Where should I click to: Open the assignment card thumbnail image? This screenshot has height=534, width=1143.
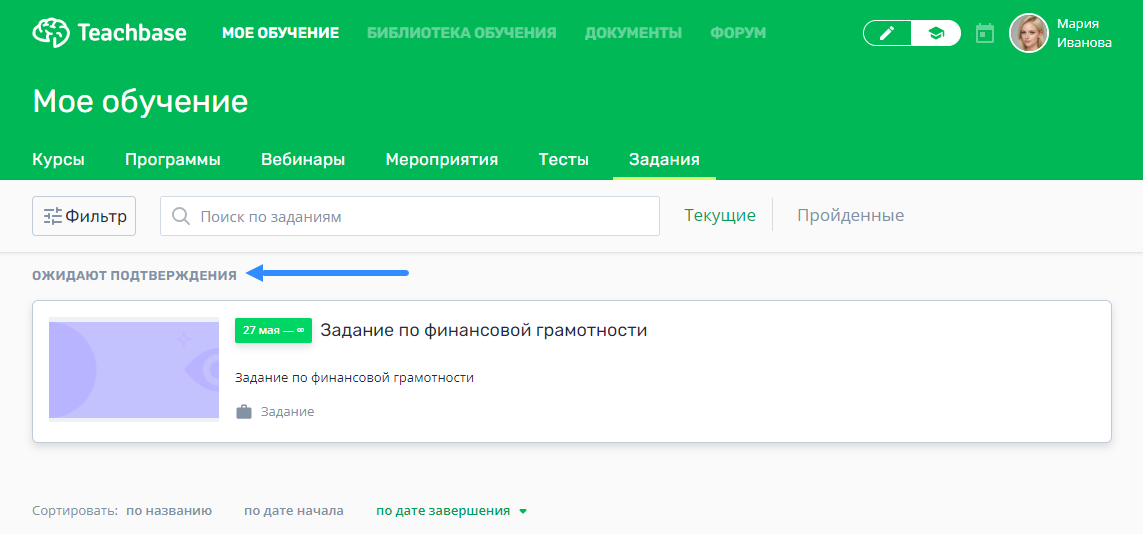click(134, 369)
